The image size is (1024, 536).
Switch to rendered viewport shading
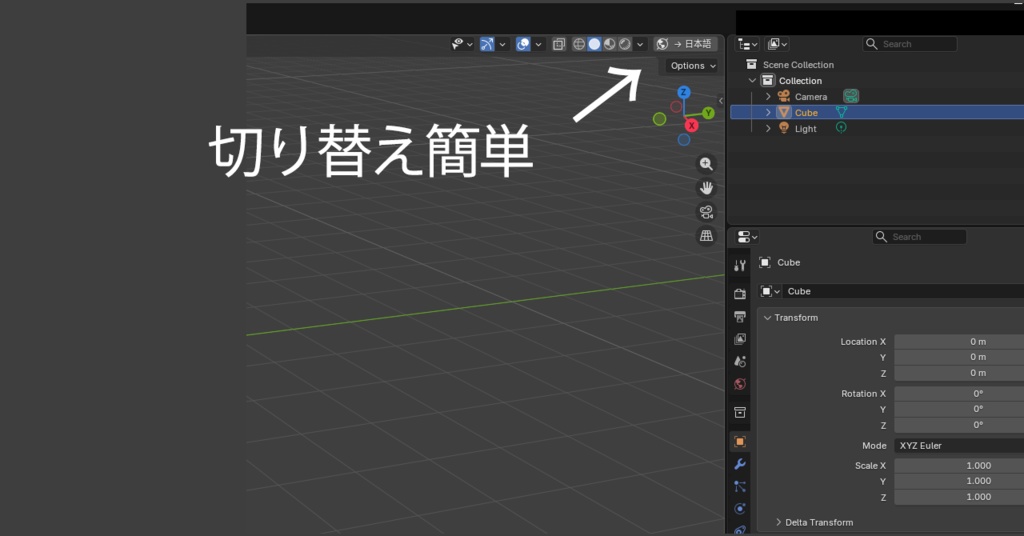click(x=625, y=44)
